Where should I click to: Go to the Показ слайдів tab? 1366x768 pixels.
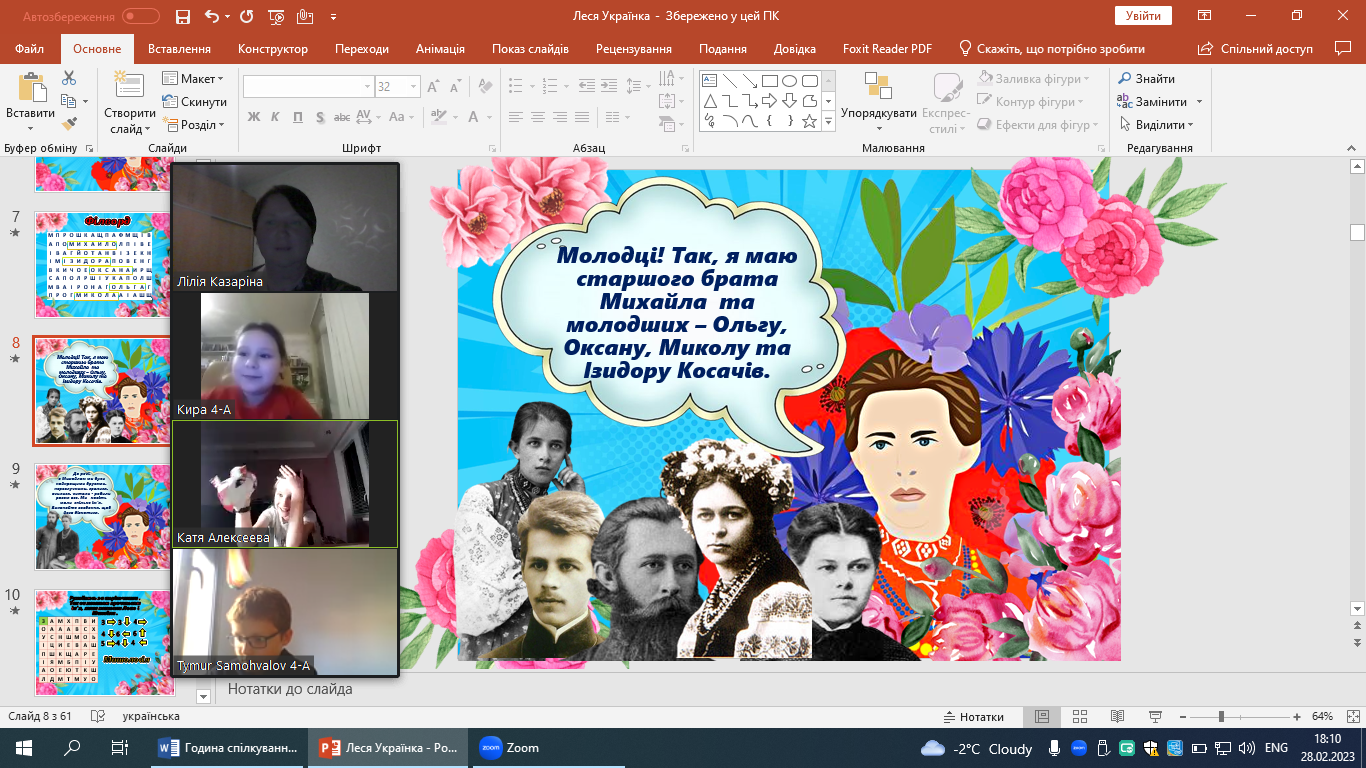(x=530, y=48)
